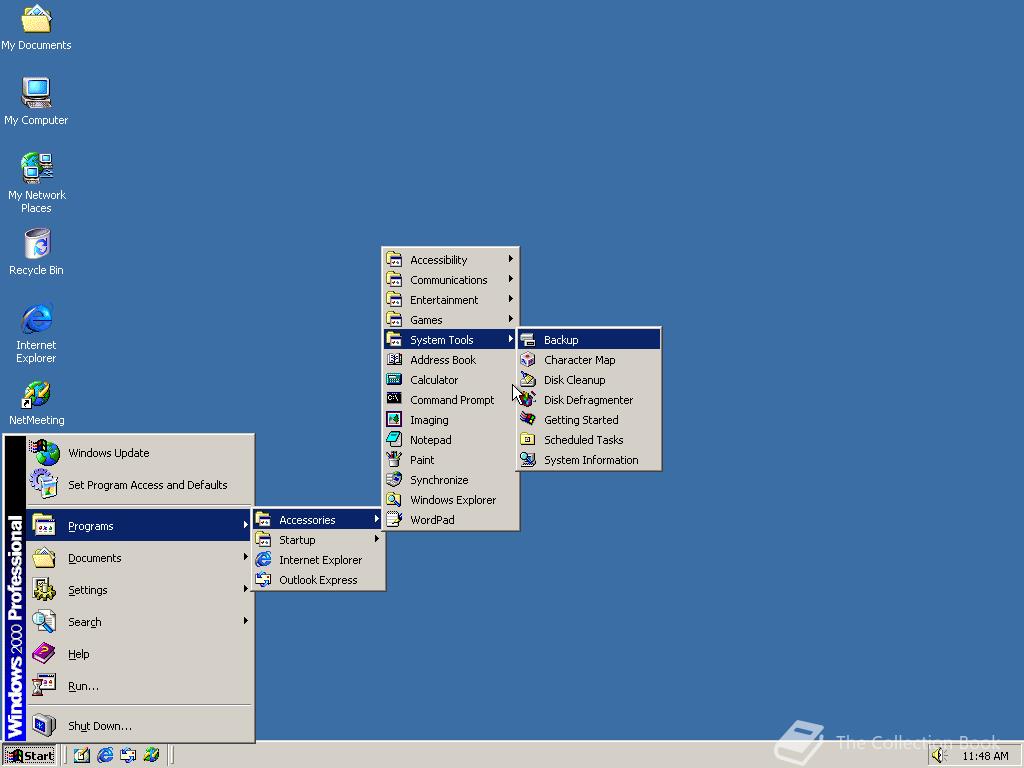Click the Character Map icon
Viewport: 1024px width, 768px height.
[x=528, y=360]
